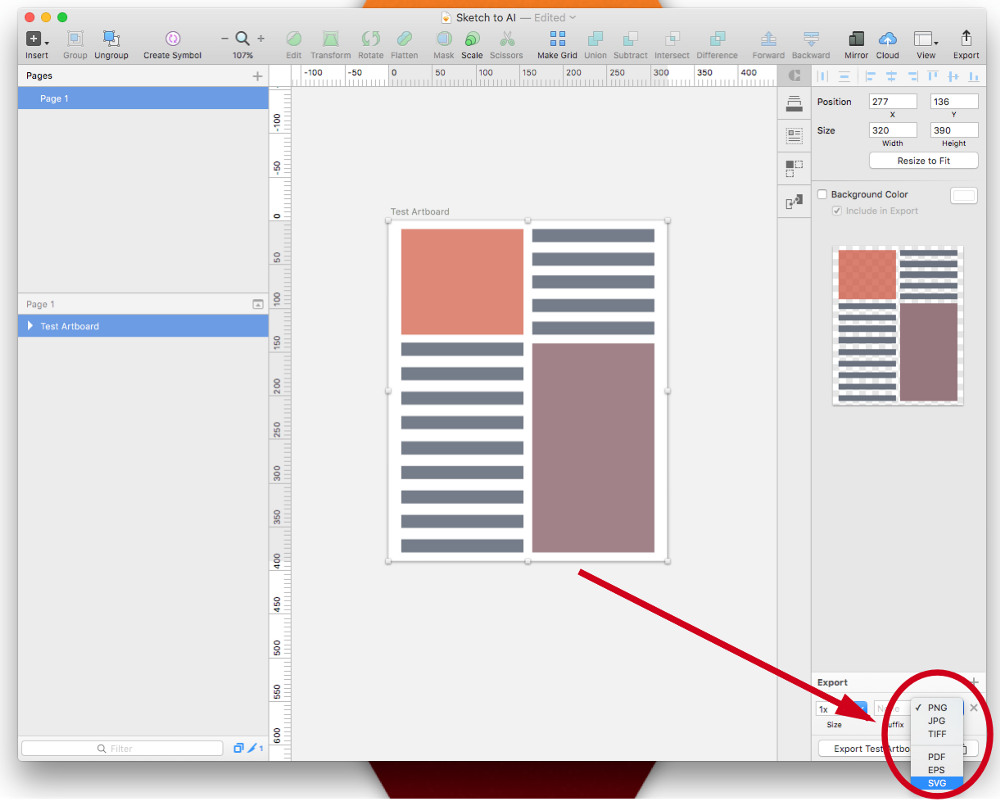Viewport: 1000px width, 800px height.
Task: Choose SVG from the format menu
Action: click(936, 783)
